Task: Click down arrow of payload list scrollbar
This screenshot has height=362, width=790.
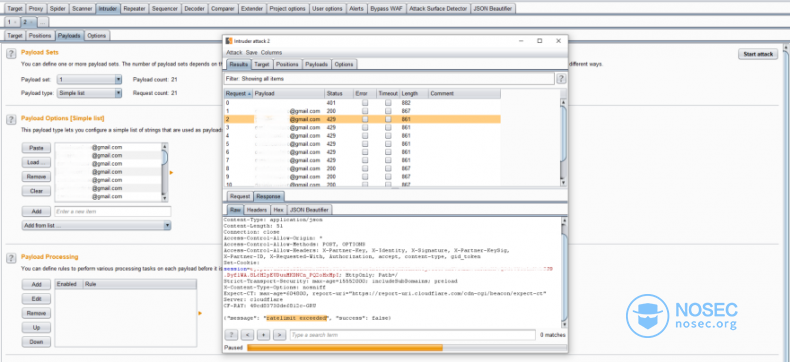Action: point(164,198)
